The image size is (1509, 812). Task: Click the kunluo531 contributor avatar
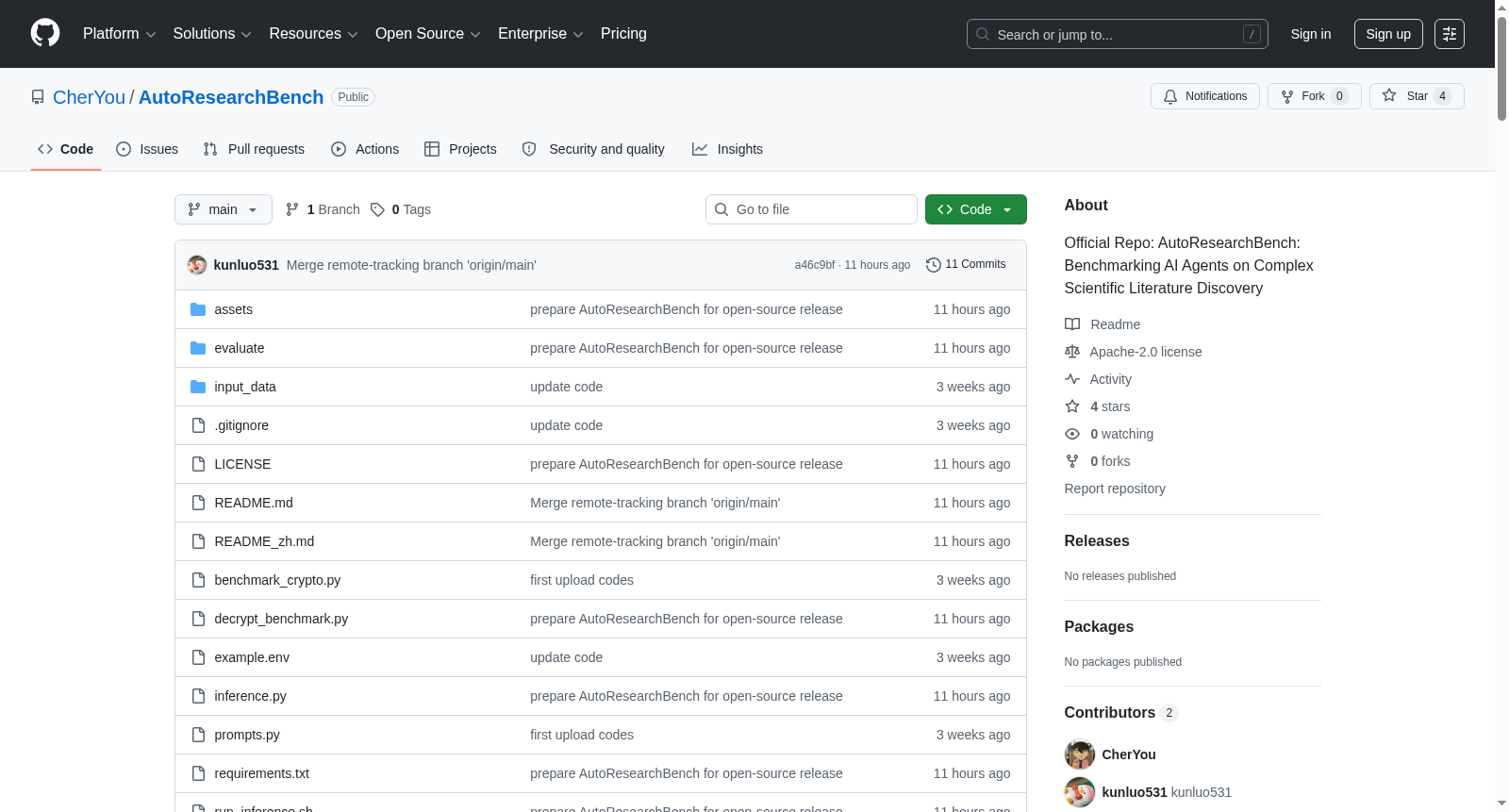click(x=1080, y=792)
